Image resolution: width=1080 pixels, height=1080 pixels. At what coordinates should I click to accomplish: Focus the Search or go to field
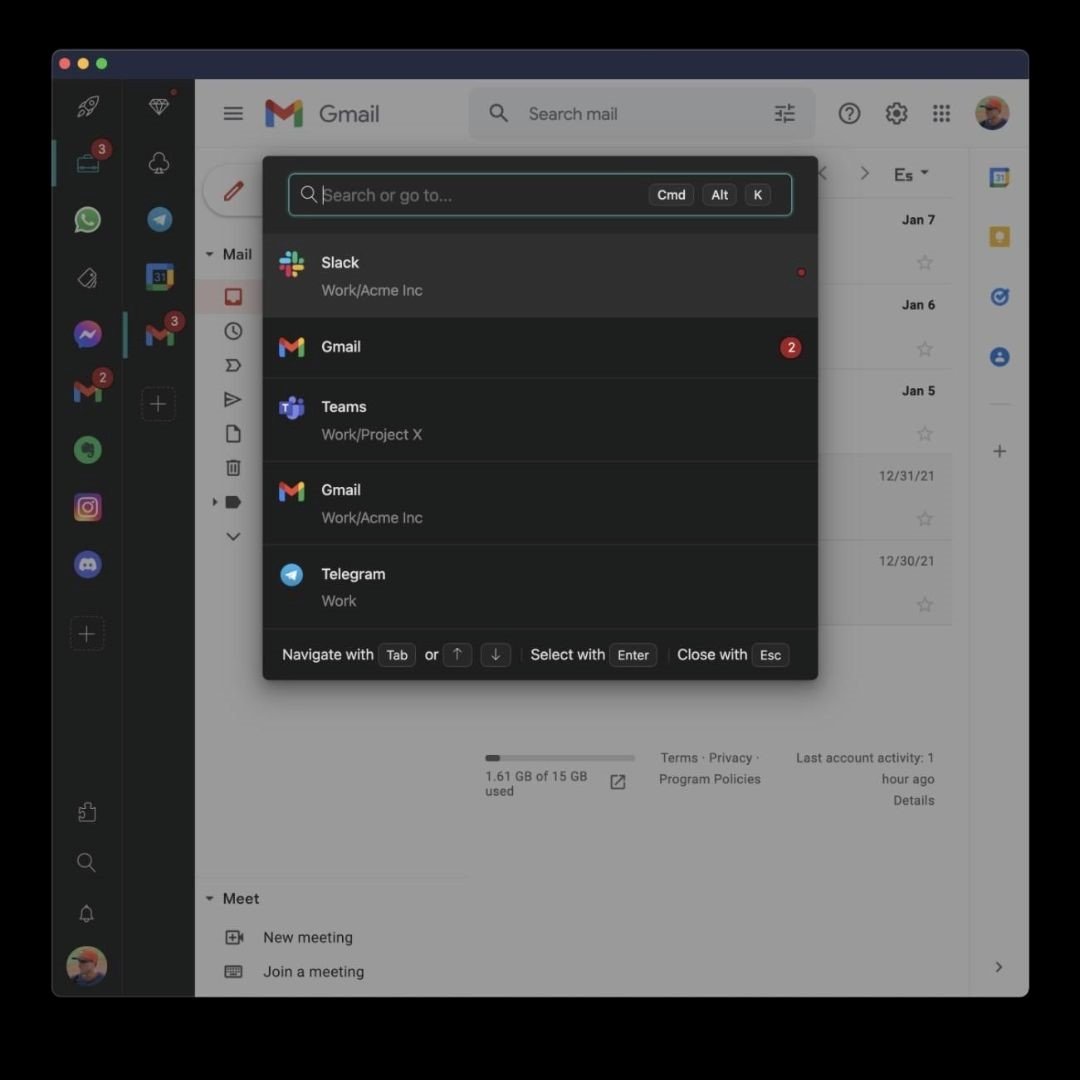[x=540, y=195]
